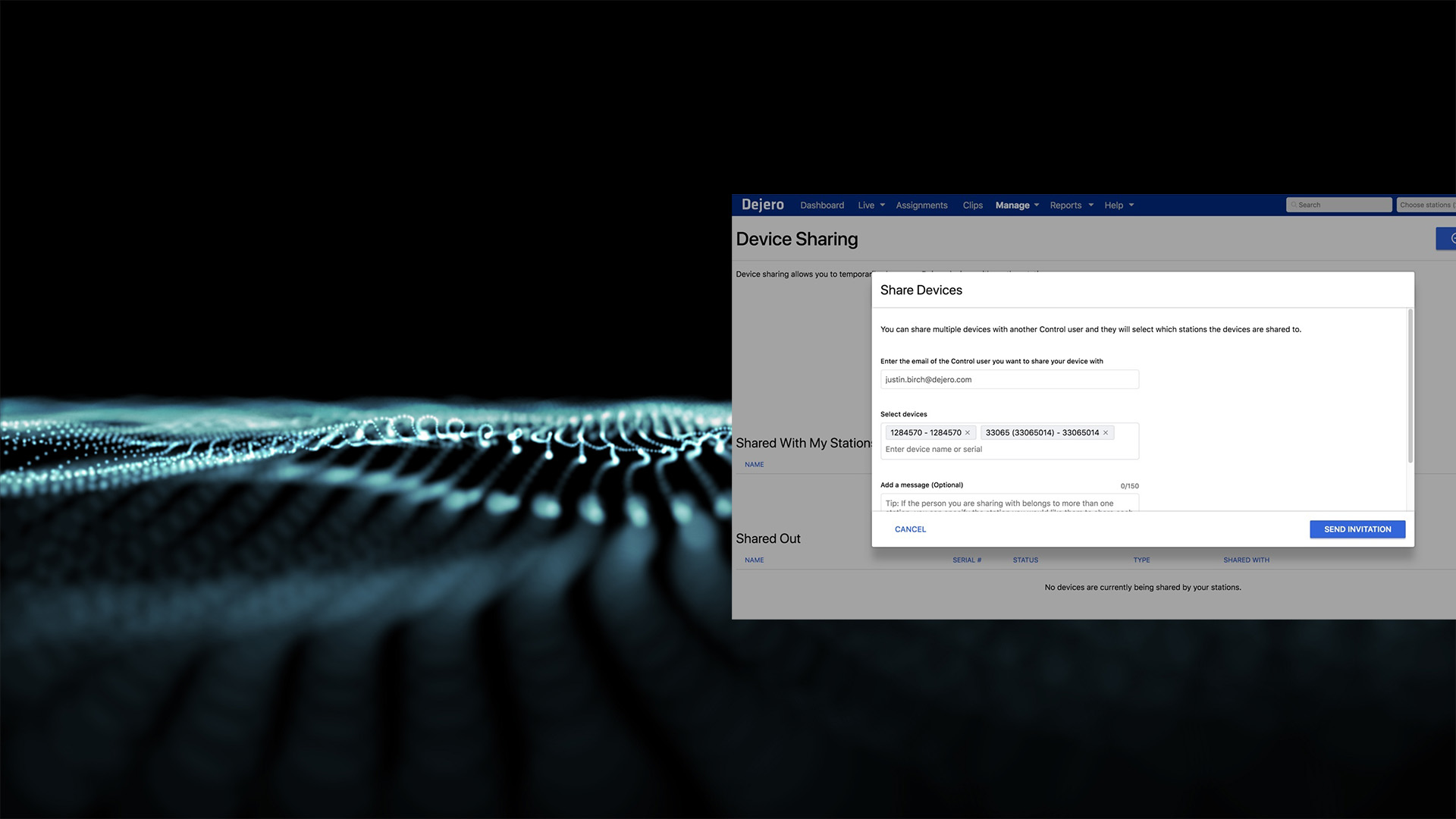Viewport: 1456px width, 819px height.
Task: Remove the 33065 (33065014) device tag
Action: 1106,433
